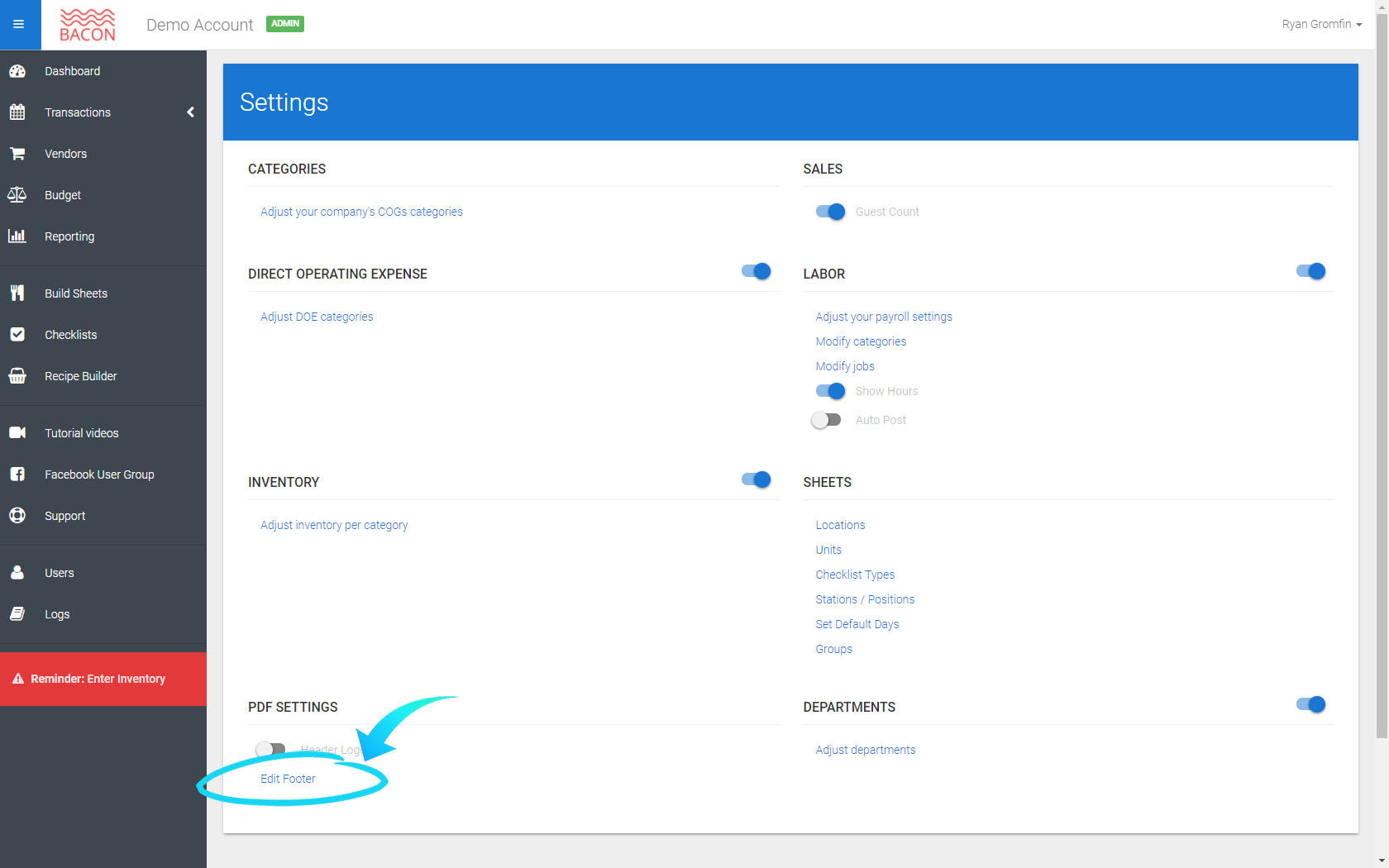Click the scrollbar down arrow
Viewport: 1389px width, 868px height.
click(1382, 861)
